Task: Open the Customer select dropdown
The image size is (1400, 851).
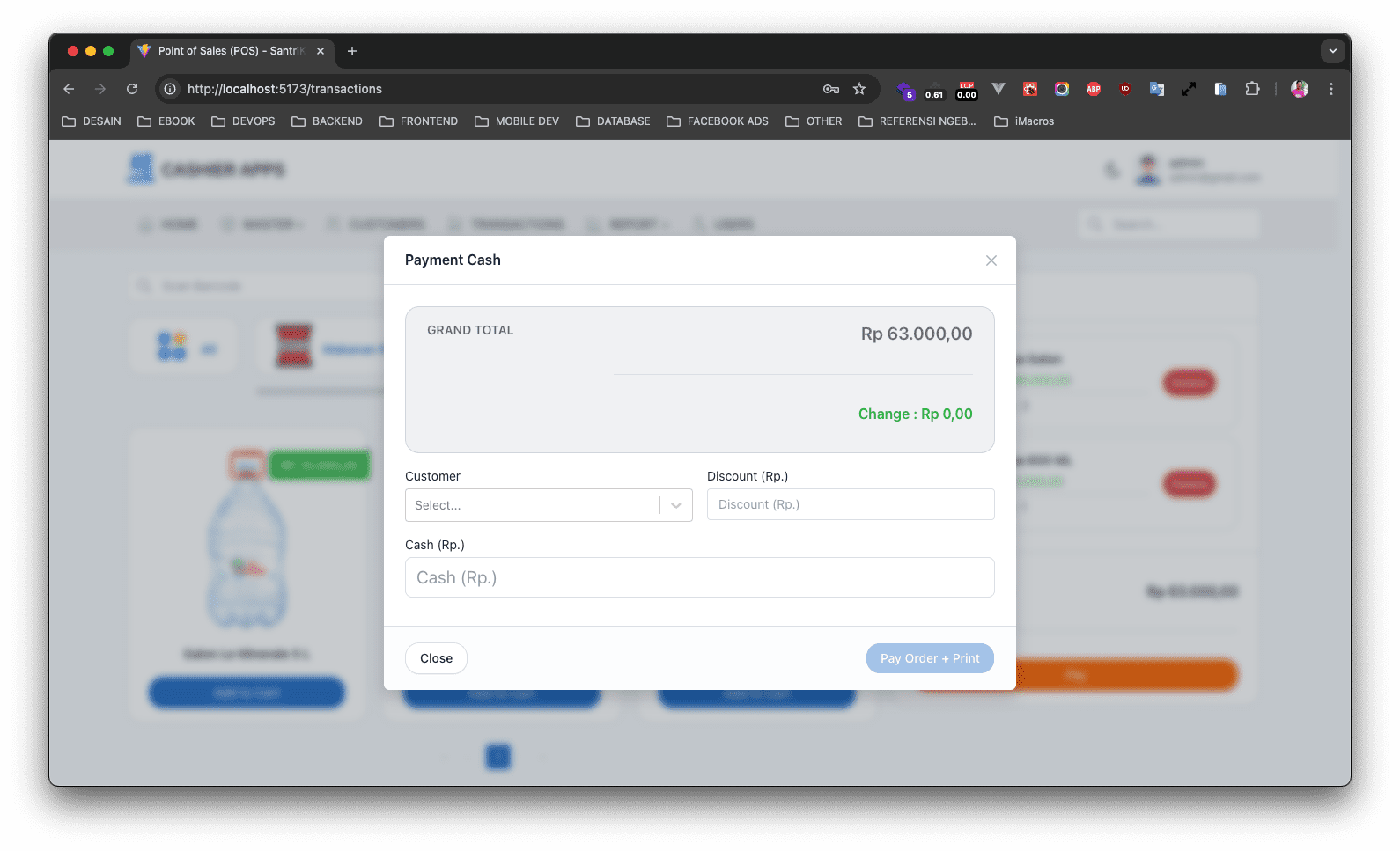Action: point(548,505)
